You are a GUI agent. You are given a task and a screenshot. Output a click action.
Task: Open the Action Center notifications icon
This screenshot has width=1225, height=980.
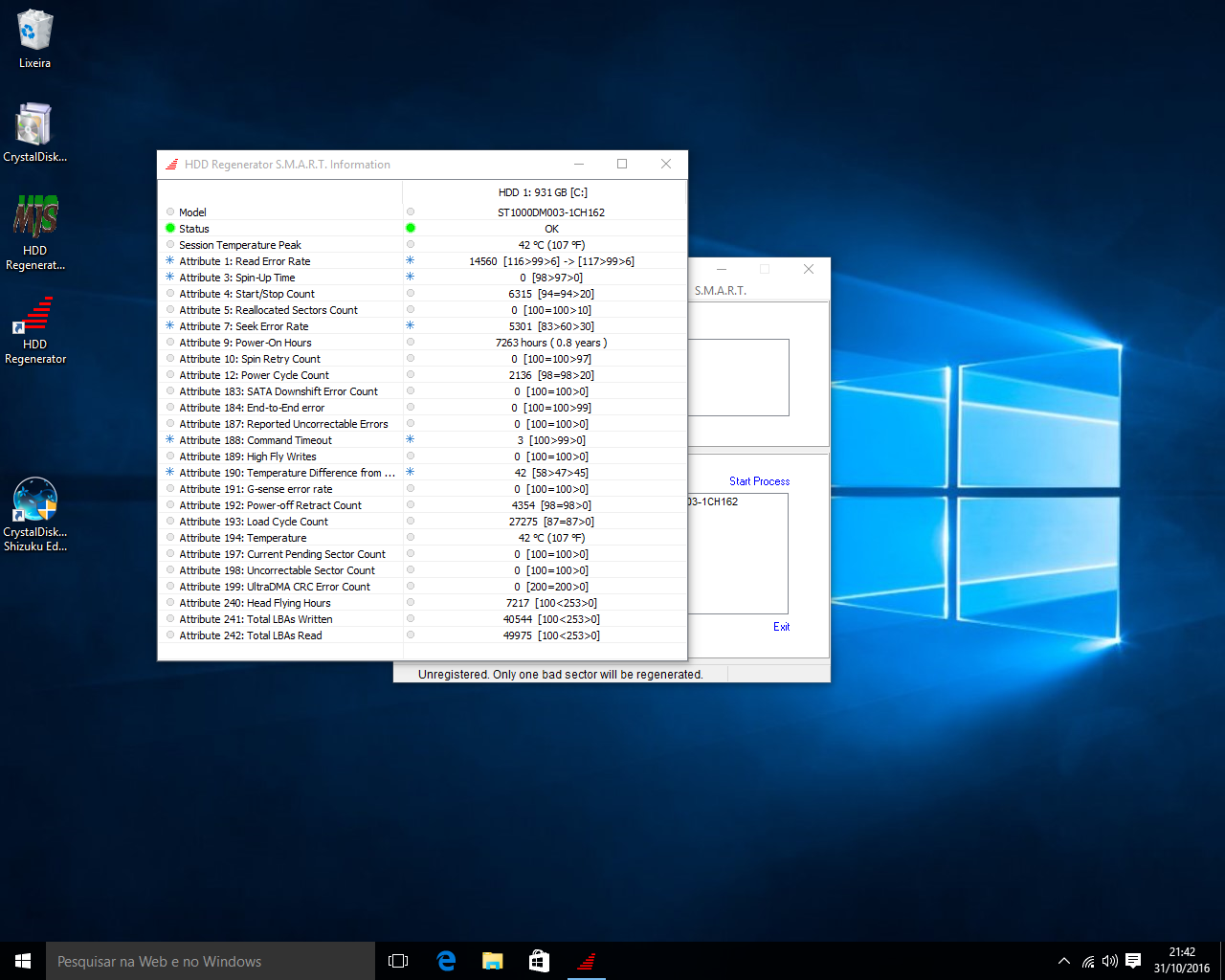click(1133, 961)
